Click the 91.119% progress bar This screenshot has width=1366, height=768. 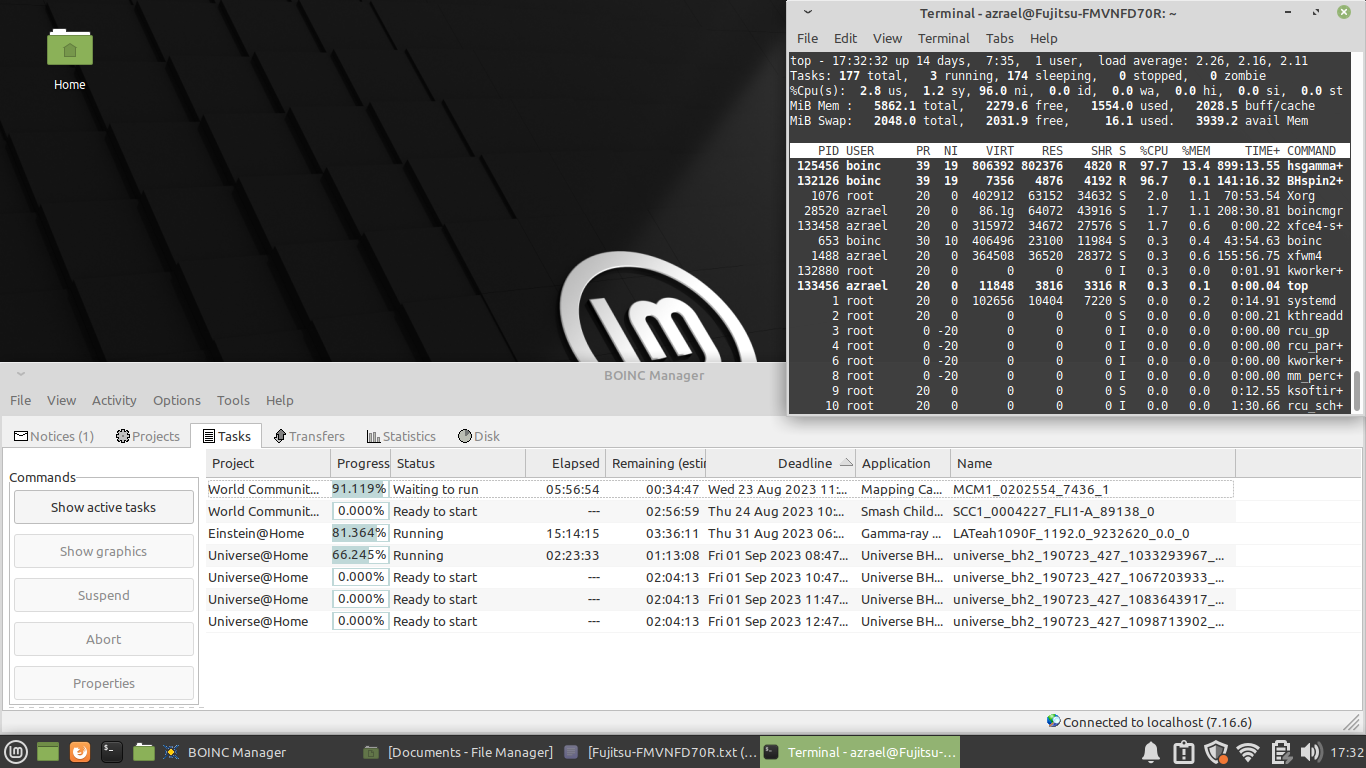click(x=360, y=489)
